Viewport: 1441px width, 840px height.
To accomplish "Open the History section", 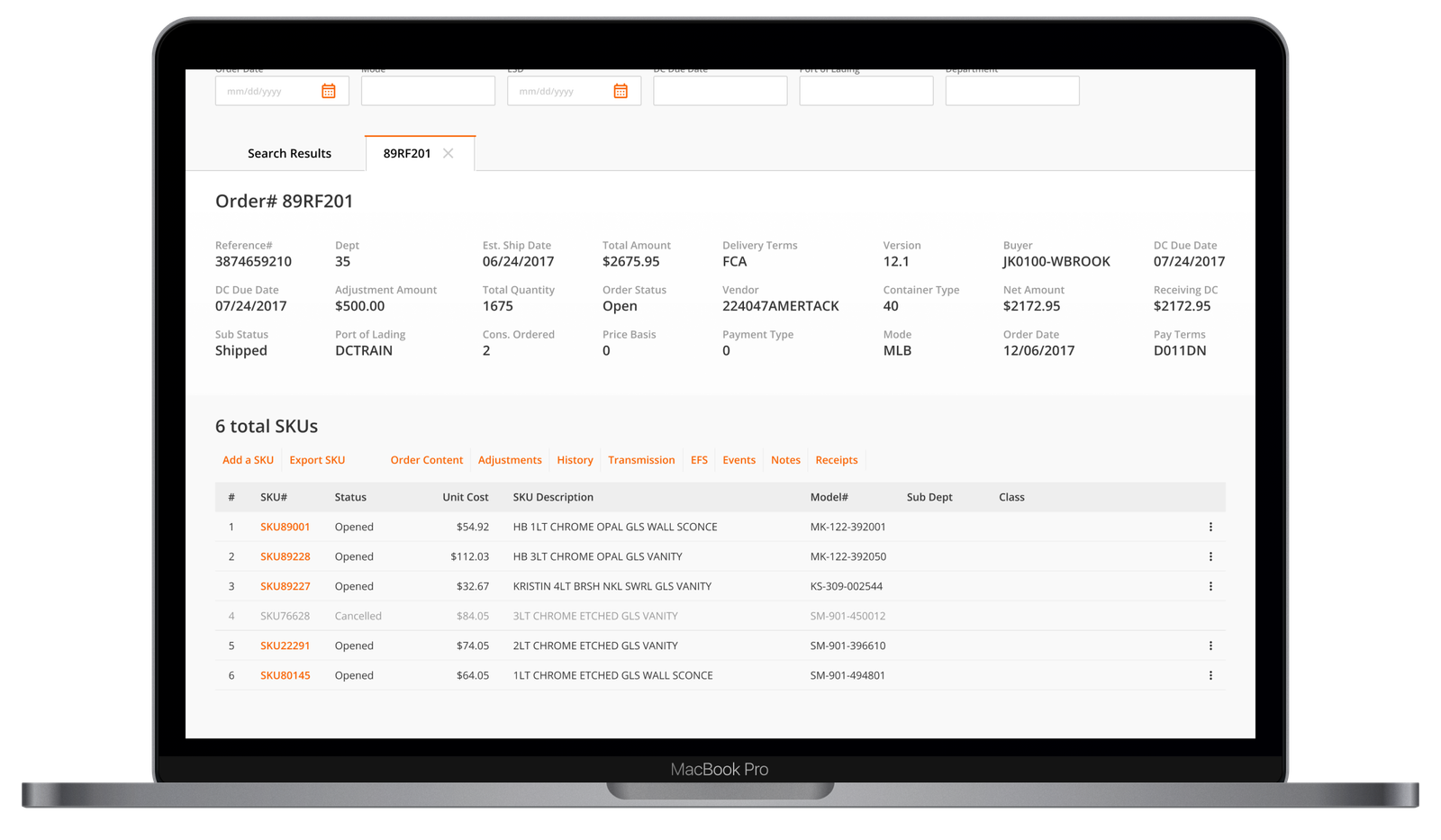I will 575,460.
